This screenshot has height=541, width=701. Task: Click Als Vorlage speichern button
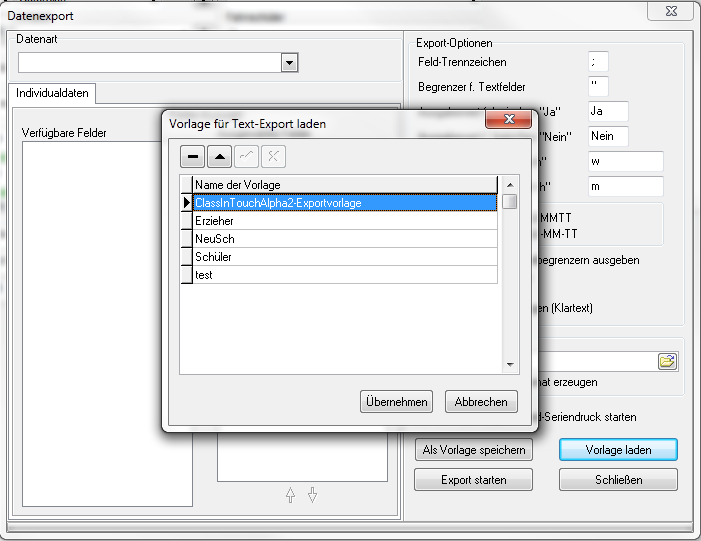click(x=473, y=450)
